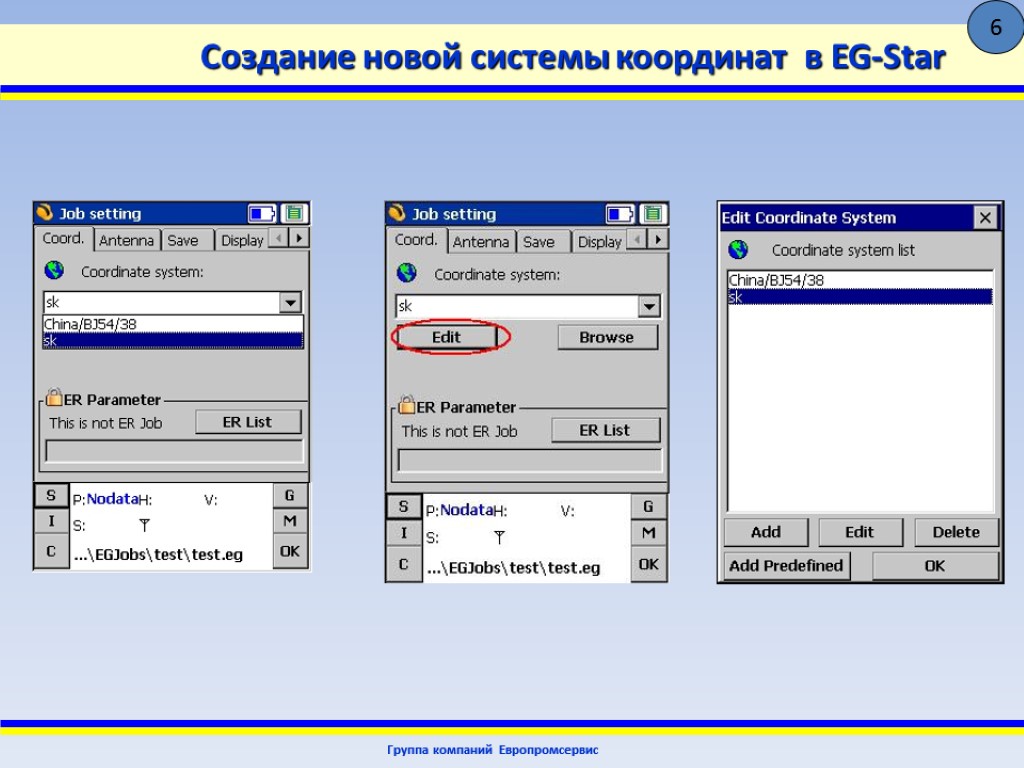Click globe icon in Edit Coordinate System window
This screenshot has width=1024, height=768.
738,249
